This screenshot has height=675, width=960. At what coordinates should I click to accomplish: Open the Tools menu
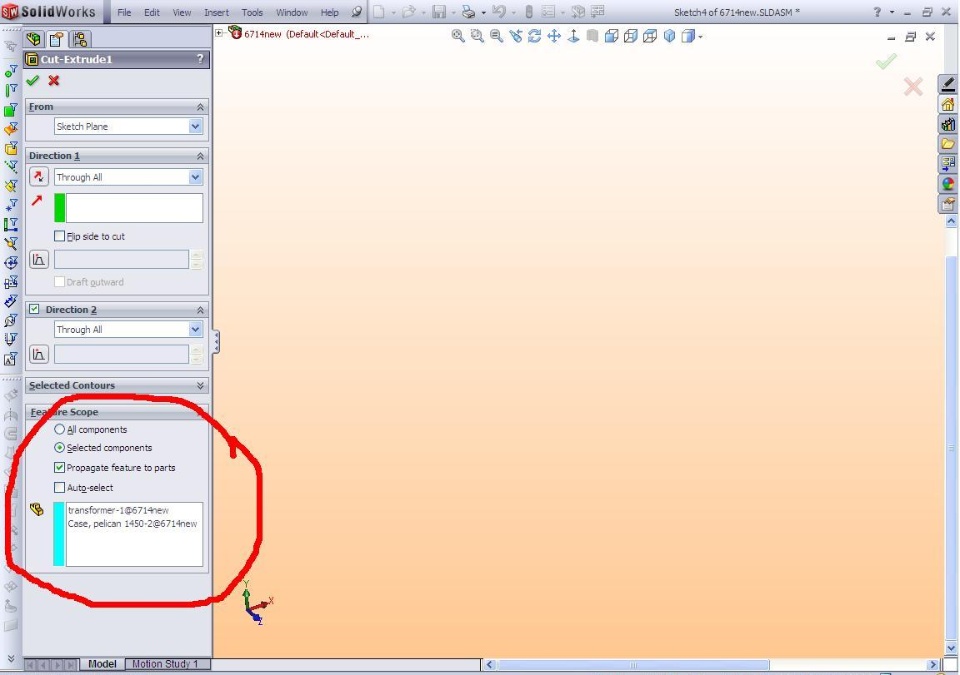pyautogui.click(x=252, y=12)
